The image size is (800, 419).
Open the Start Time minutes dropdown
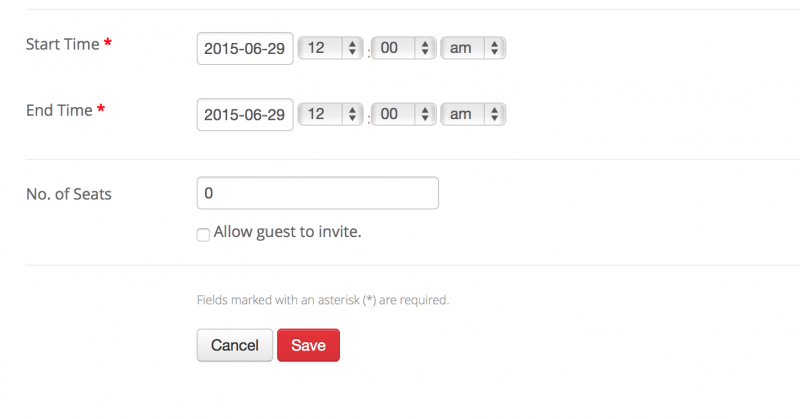tap(404, 48)
